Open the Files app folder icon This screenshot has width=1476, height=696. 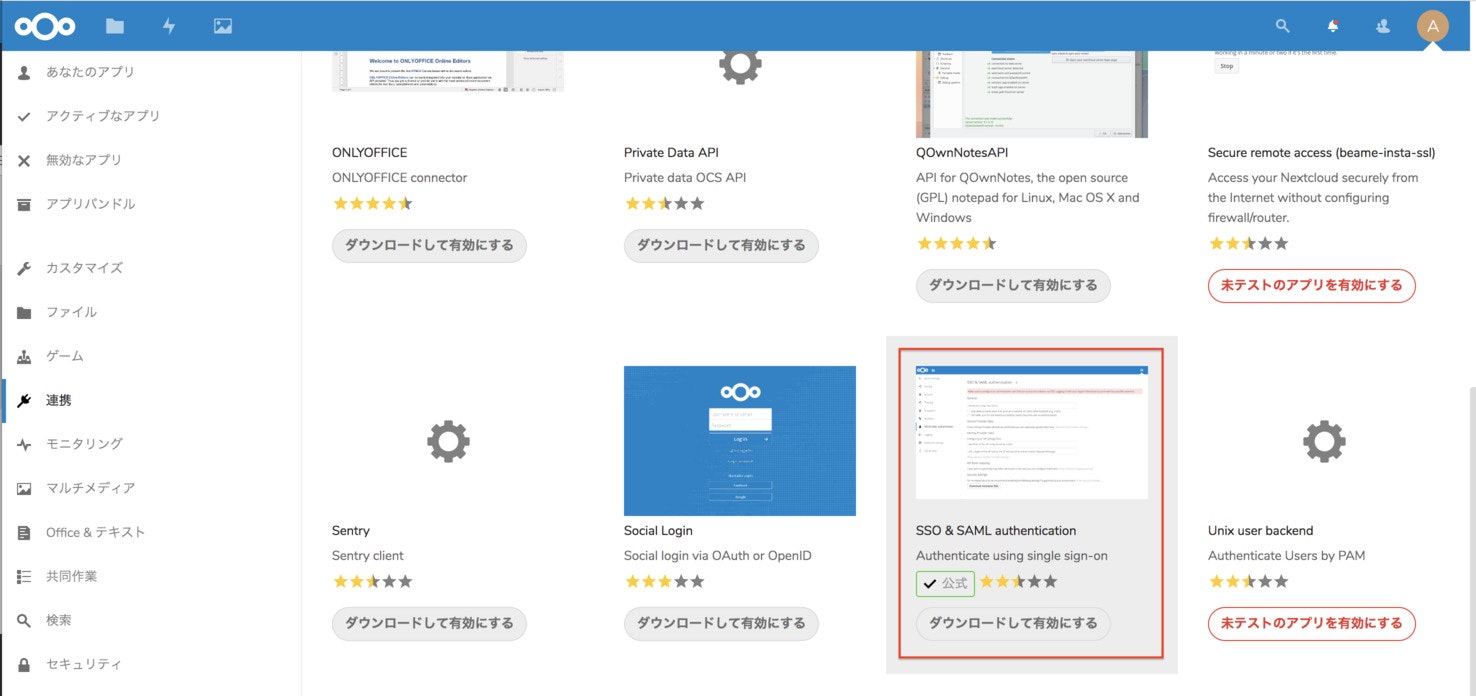[x=115, y=26]
